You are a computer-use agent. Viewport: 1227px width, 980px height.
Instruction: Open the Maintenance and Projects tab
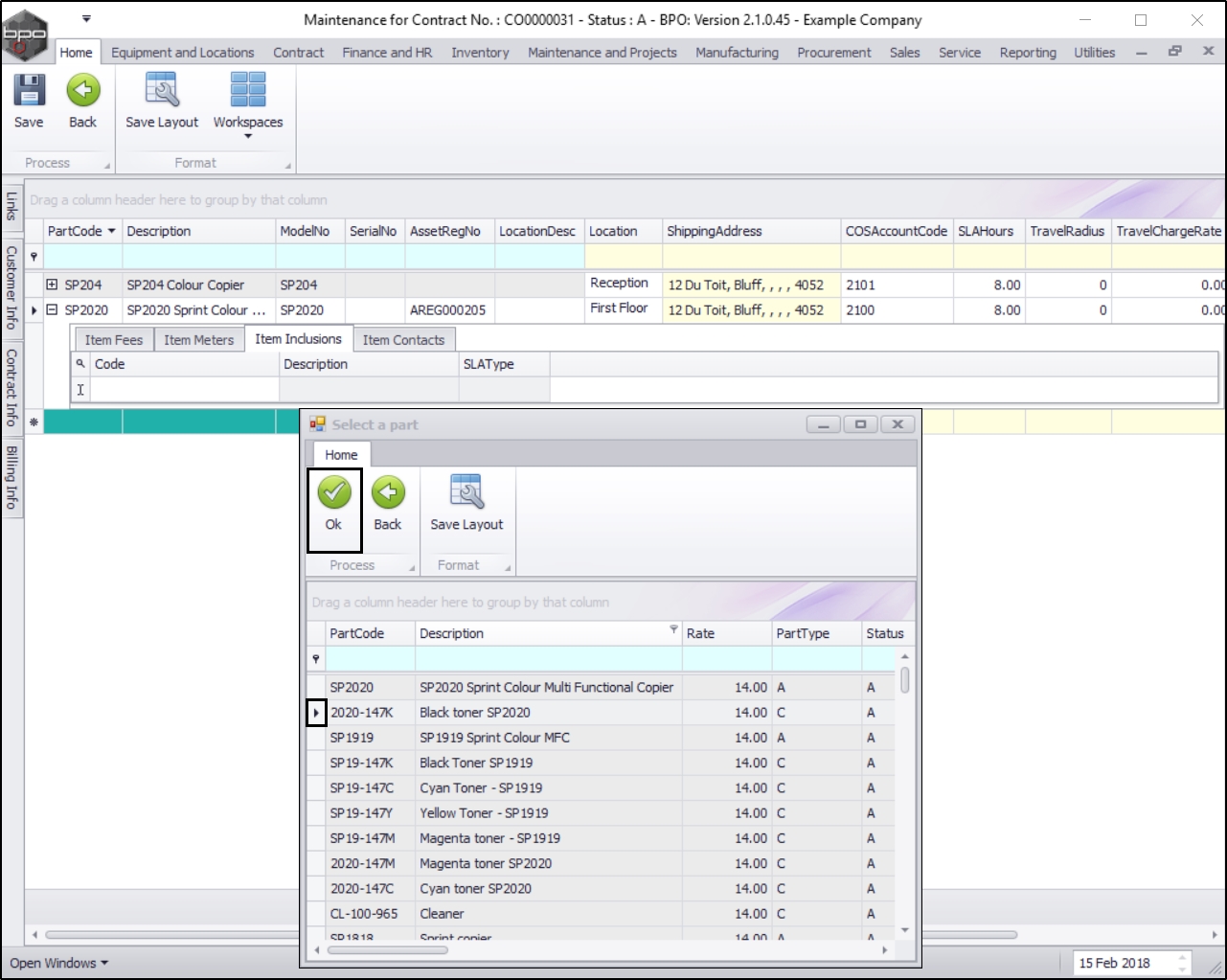click(x=602, y=53)
